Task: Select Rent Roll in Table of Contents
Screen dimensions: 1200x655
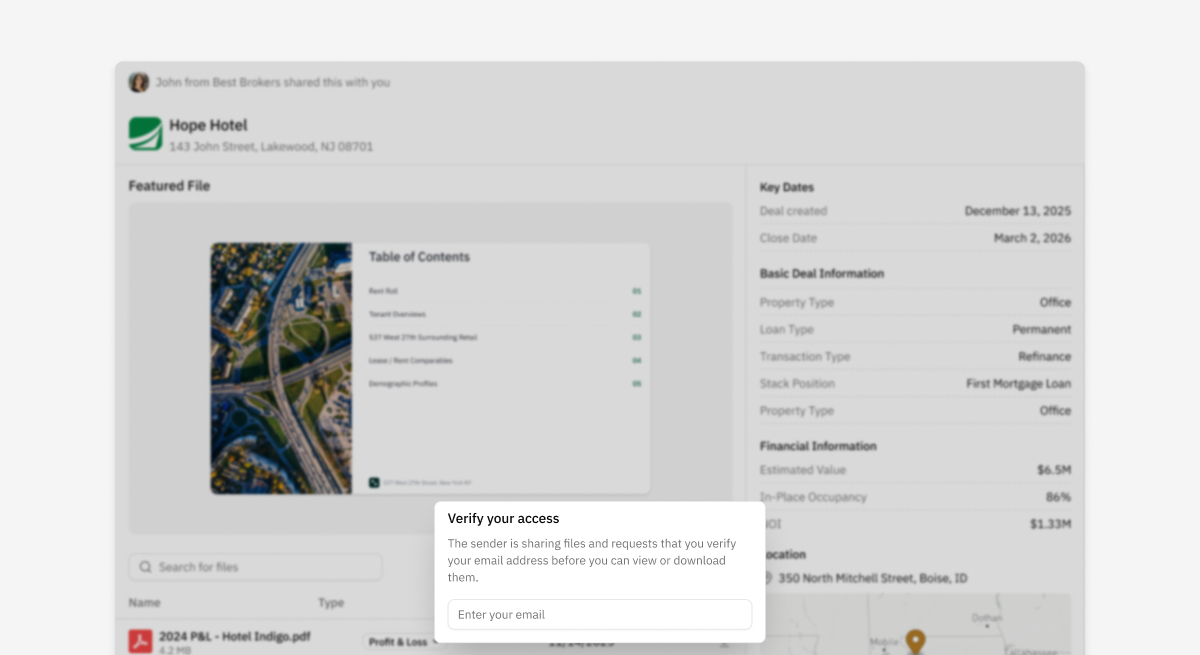Action: click(x=383, y=291)
